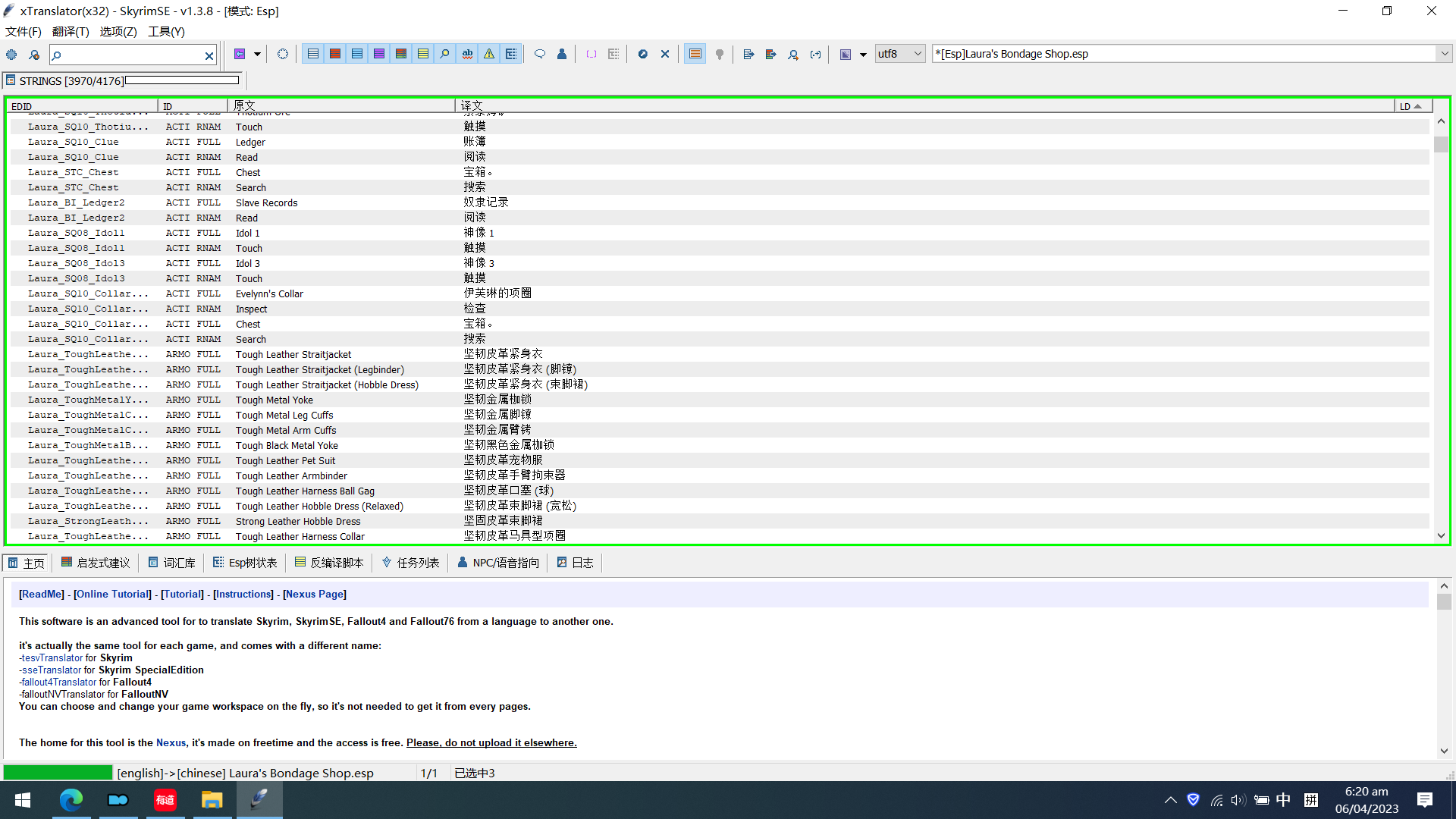Open the Nexus Page link
This screenshot has width=1456, height=819.
pyautogui.click(x=315, y=595)
